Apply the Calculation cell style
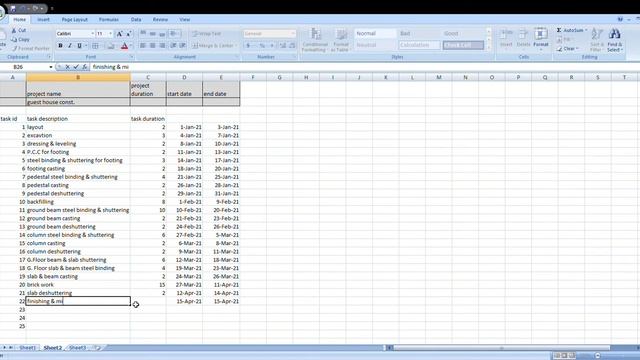Screen dimensions: 640x360 [419, 45]
